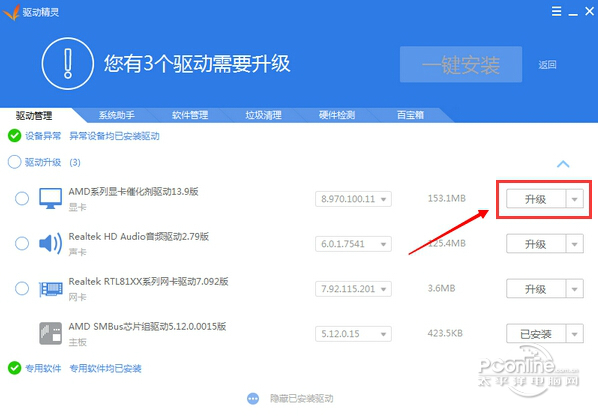The height and width of the screenshot is (417, 598).
Task: Select the Realtek HD Audio radio circle
Action: click(x=22, y=243)
